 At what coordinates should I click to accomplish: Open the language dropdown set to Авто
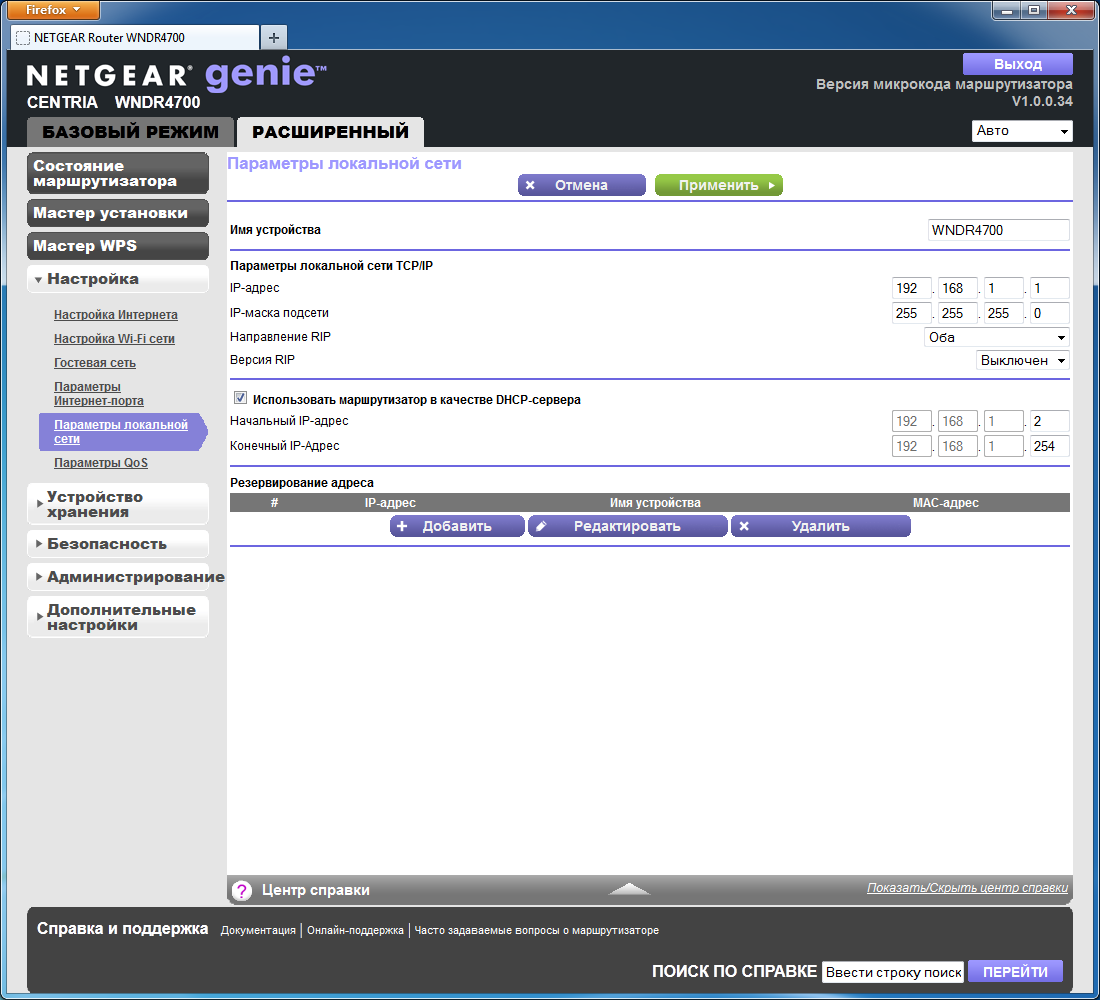click(1022, 131)
